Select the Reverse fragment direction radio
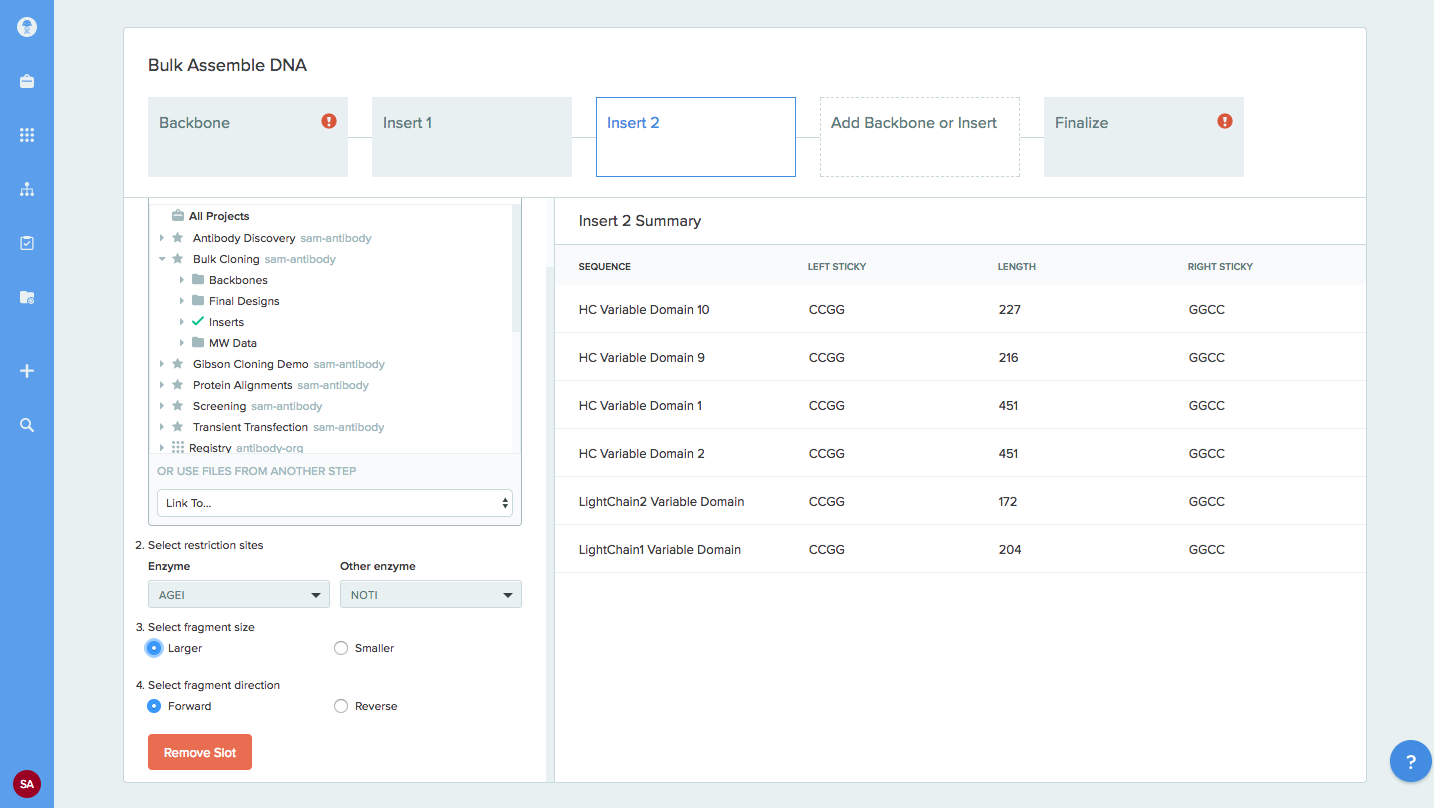 click(341, 706)
